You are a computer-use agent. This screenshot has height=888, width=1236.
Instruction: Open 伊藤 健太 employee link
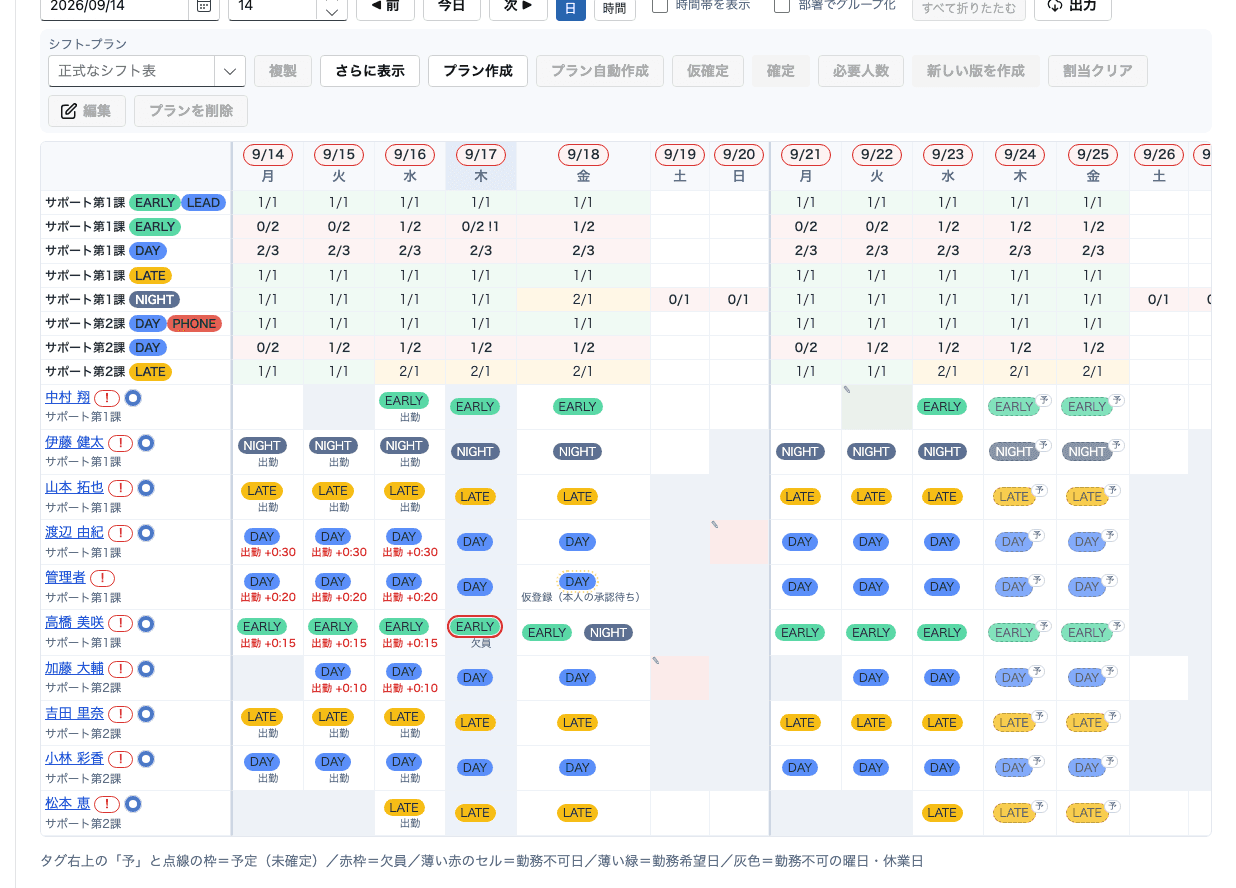click(x=74, y=442)
